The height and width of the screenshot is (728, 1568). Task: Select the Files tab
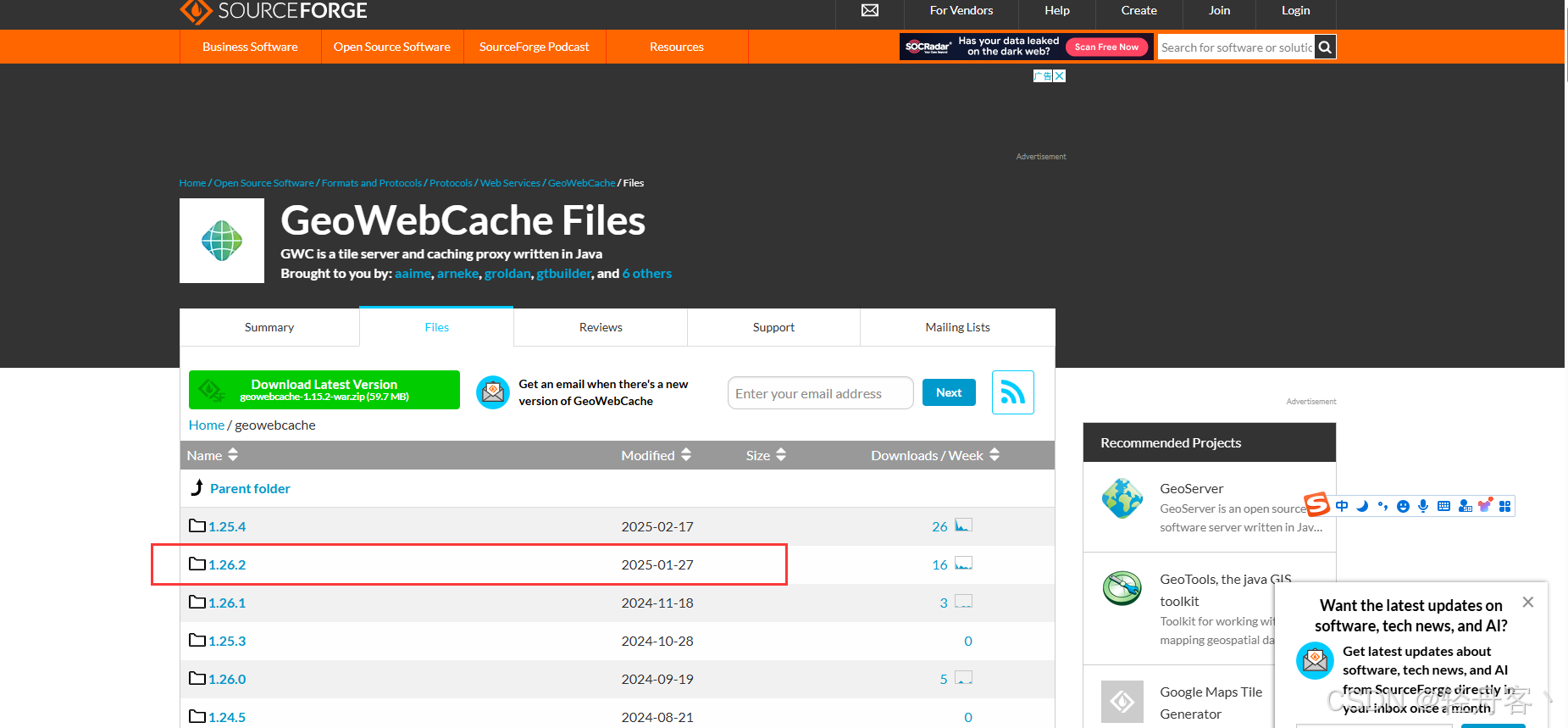pyautogui.click(x=436, y=327)
